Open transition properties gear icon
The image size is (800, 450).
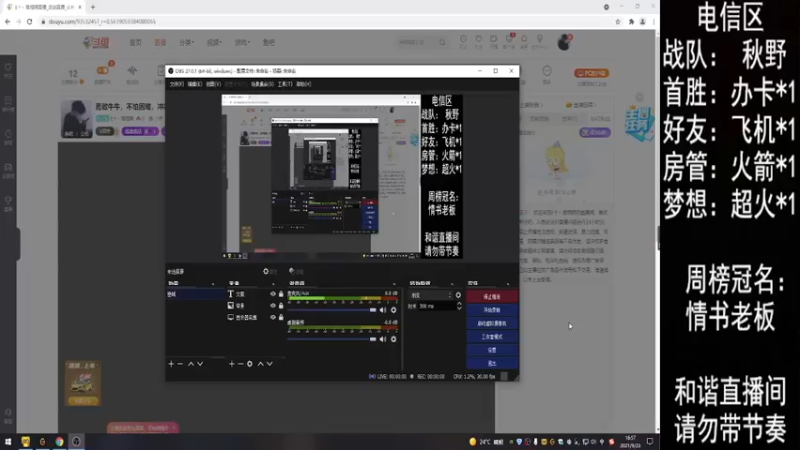pos(458,295)
